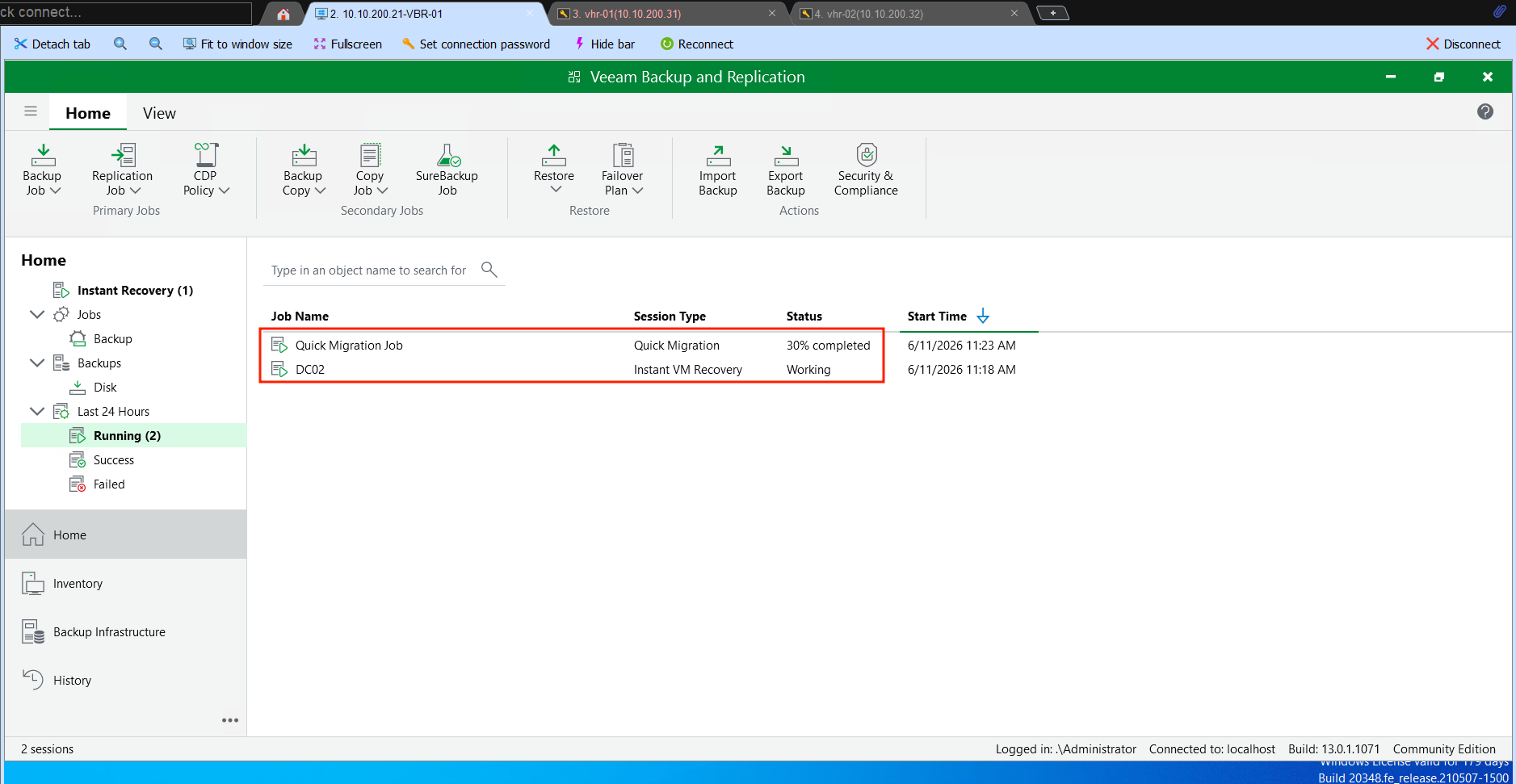The height and width of the screenshot is (784, 1516).
Task: Sort by the Job Name column header
Action: click(x=300, y=316)
